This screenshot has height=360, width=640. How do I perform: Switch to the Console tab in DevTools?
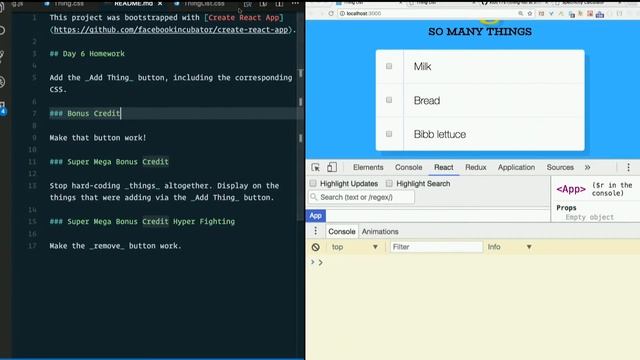[408, 167]
